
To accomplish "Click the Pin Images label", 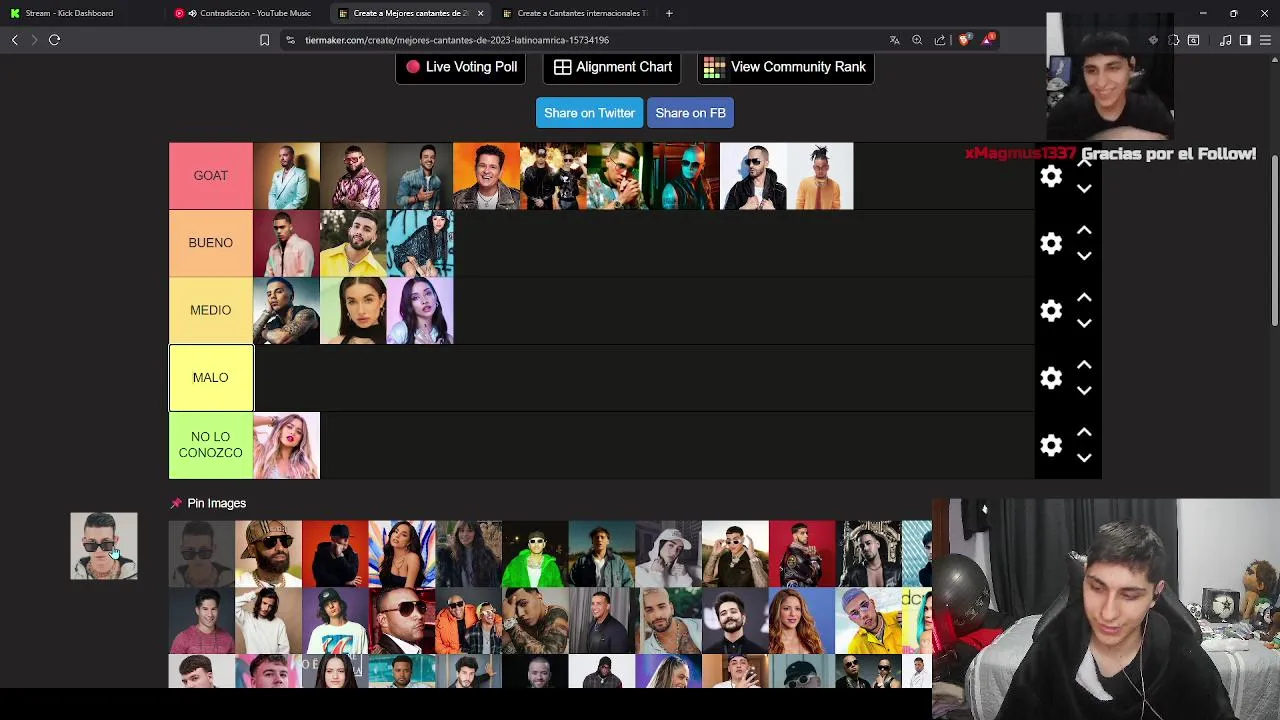I will point(216,503).
